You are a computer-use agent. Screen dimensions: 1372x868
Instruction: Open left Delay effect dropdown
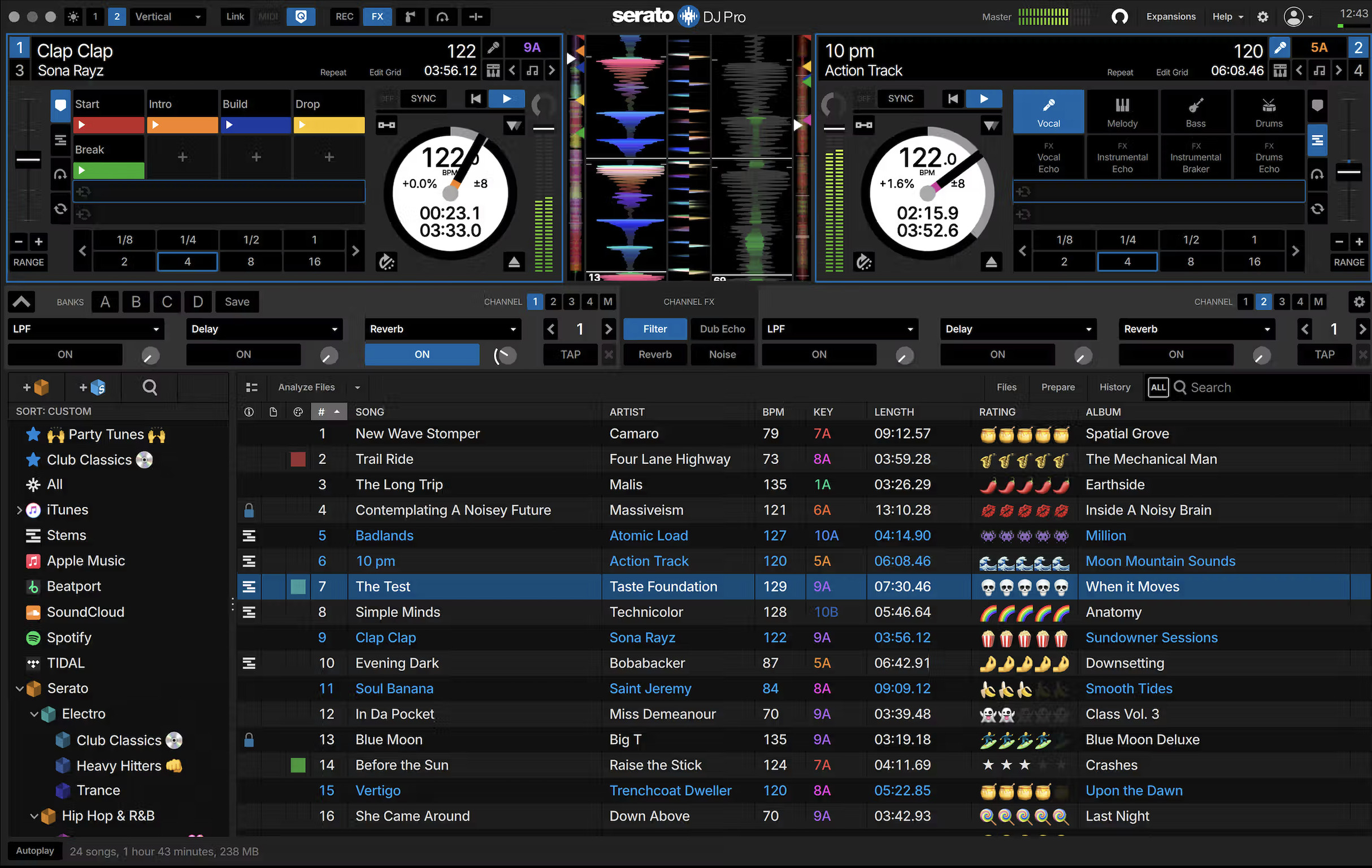pos(264,329)
